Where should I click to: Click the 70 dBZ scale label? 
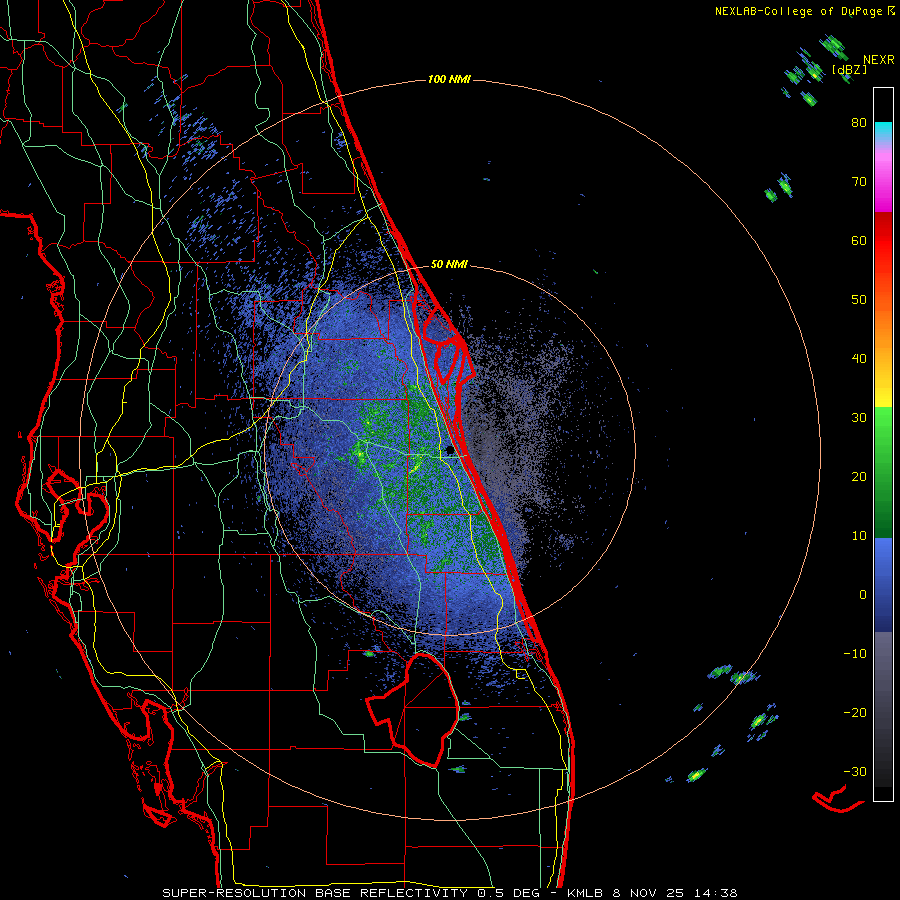pyautogui.click(x=859, y=182)
